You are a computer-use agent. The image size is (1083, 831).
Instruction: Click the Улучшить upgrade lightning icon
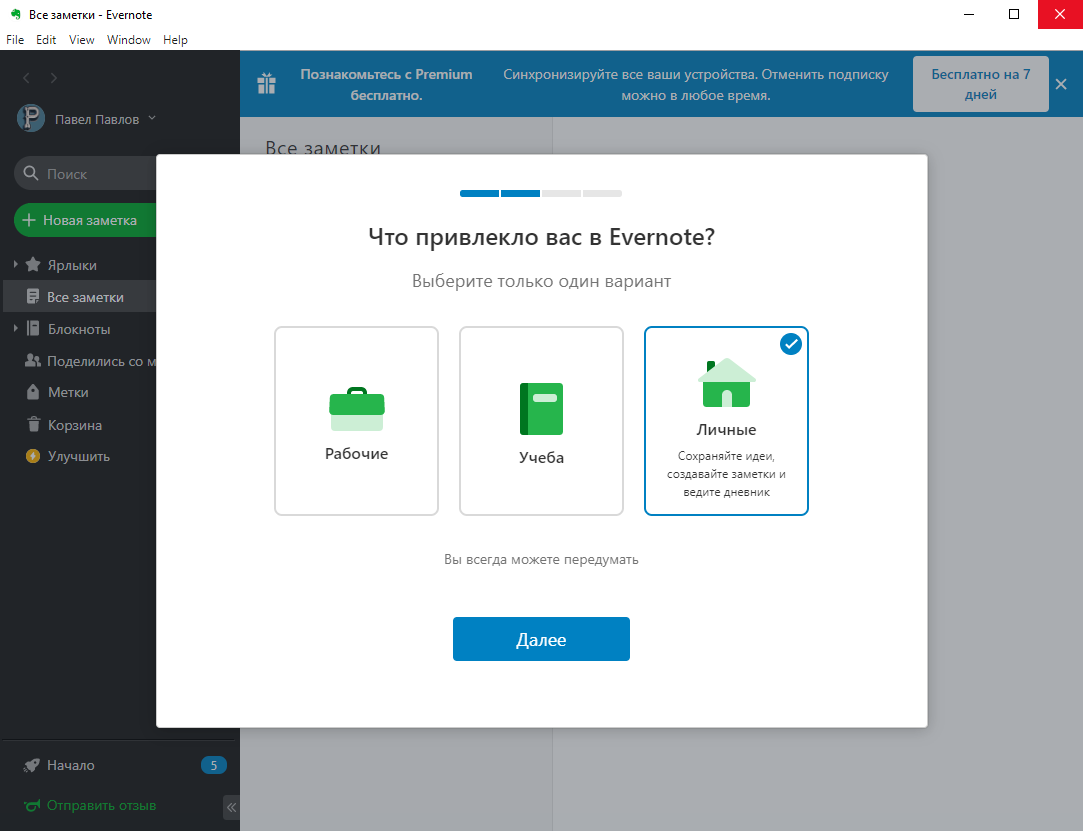click(32, 456)
